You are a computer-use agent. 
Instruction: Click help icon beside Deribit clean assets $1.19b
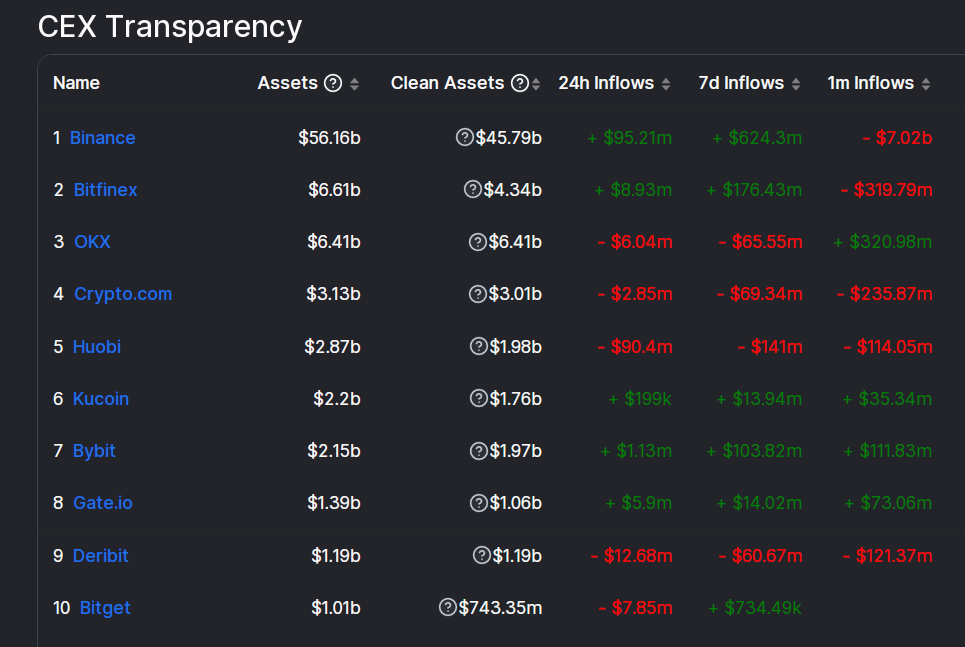click(482, 556)
